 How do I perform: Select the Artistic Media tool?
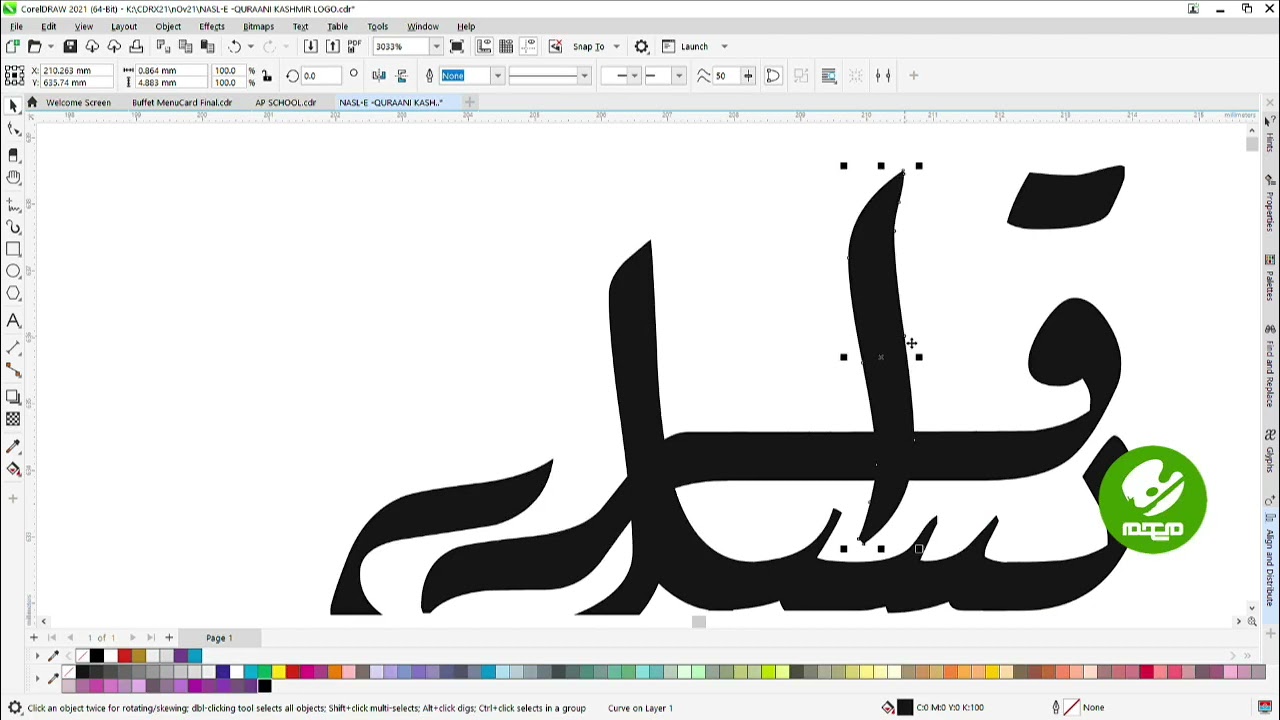13,227
